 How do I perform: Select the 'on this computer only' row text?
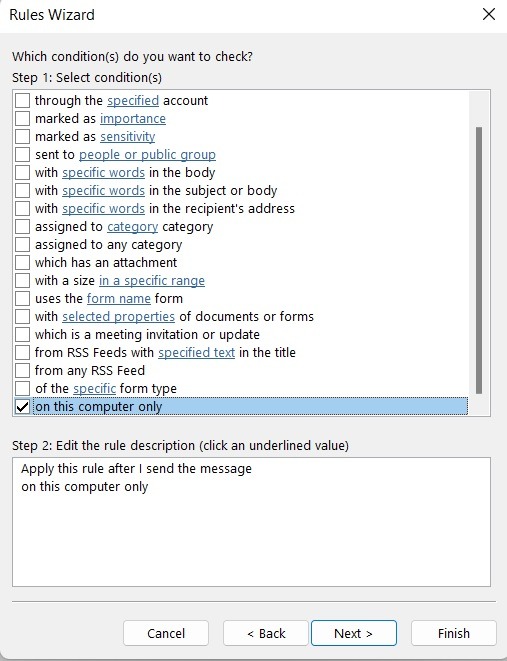click(x=99, y=406)
